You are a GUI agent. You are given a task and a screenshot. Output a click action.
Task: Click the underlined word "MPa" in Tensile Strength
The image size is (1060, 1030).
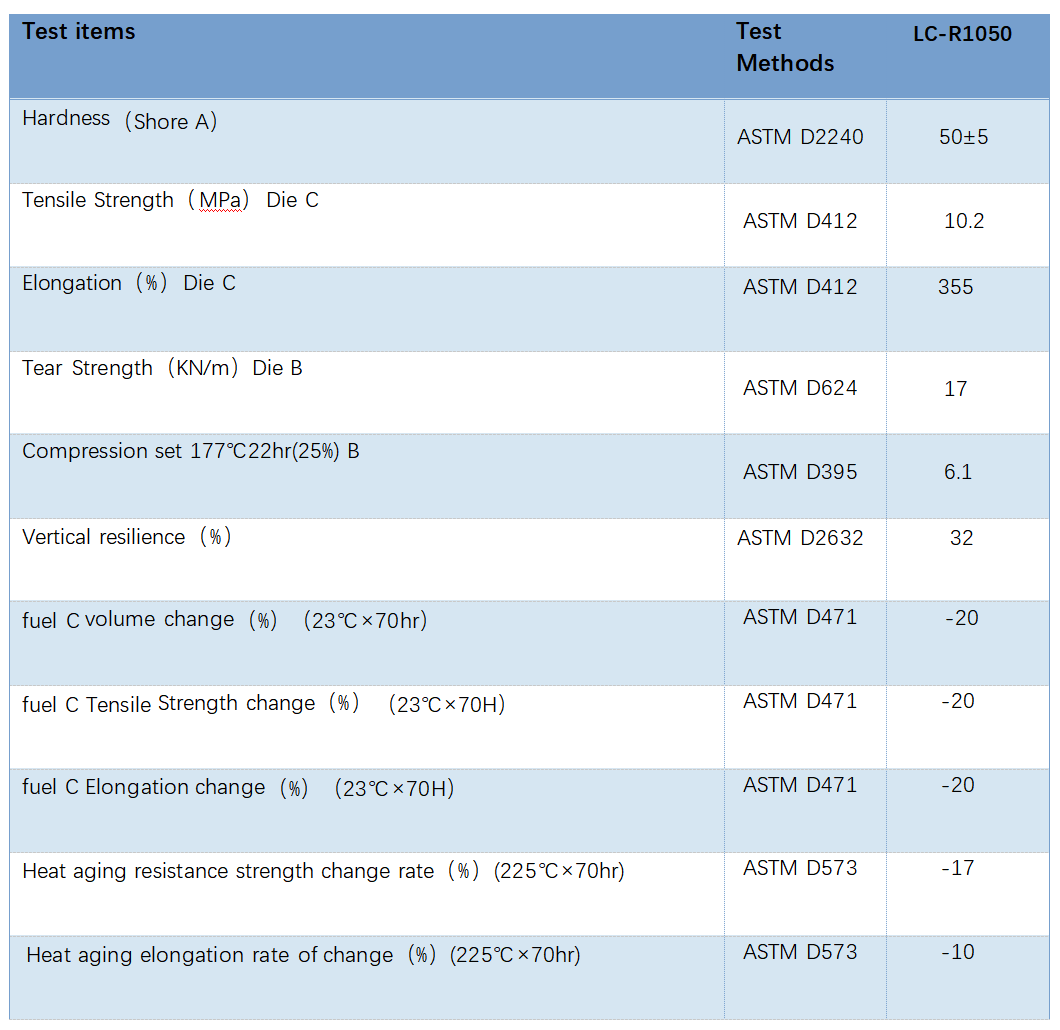coord(220,201)
